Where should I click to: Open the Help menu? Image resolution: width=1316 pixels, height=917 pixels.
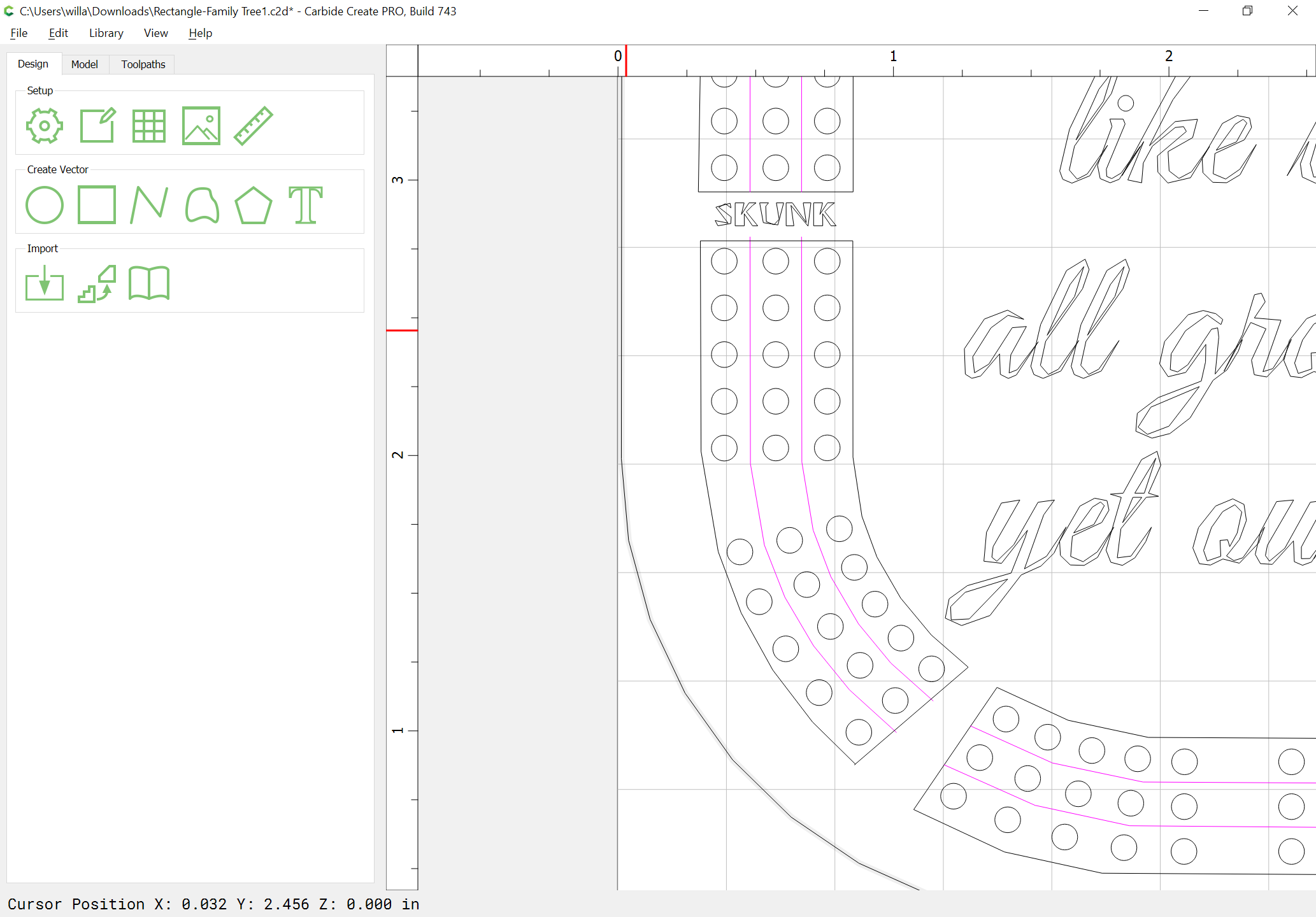point(201,33)
